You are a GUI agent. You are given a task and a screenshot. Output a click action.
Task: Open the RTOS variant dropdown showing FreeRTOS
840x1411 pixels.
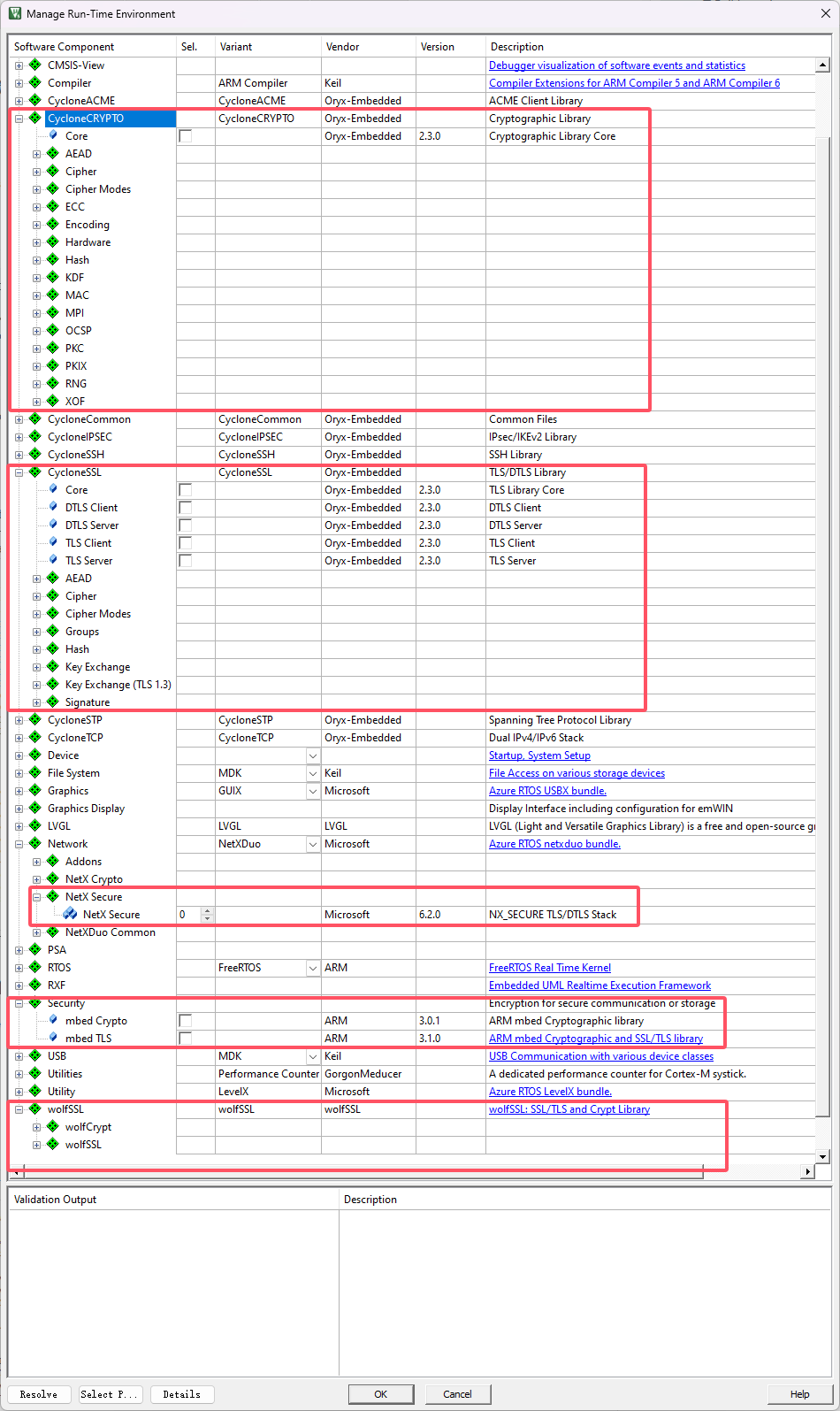click(312, 968)
